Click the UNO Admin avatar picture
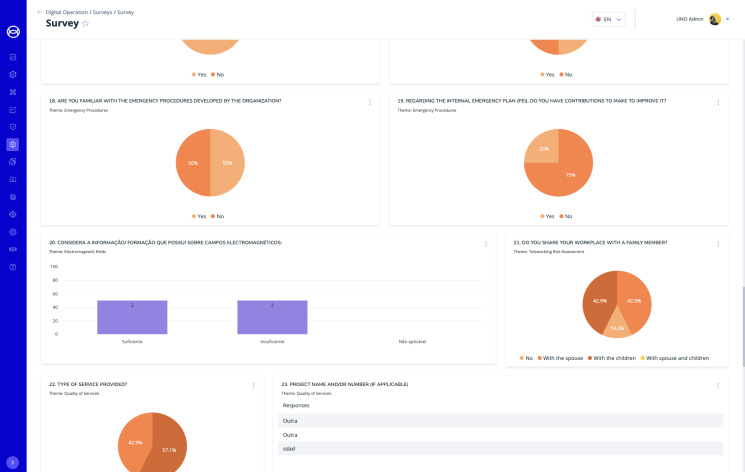Image resolution: width=745 pixels, height=472 pixels. point(715,19)
